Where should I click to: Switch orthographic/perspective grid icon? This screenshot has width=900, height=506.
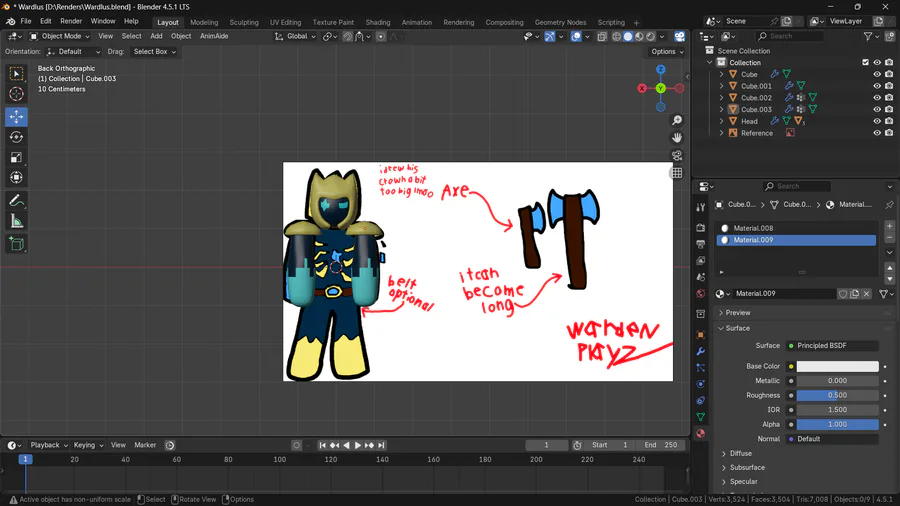677,173
